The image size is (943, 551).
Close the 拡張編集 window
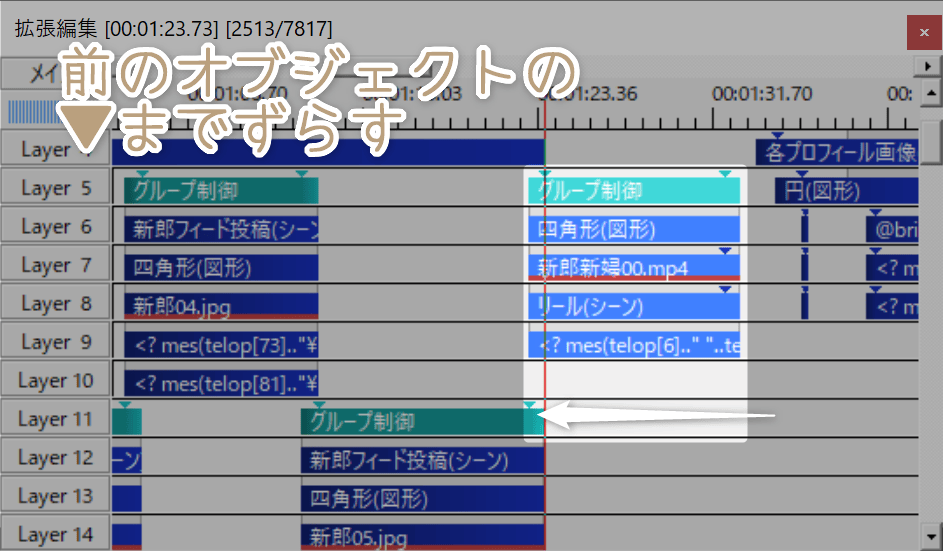[924, 32]
